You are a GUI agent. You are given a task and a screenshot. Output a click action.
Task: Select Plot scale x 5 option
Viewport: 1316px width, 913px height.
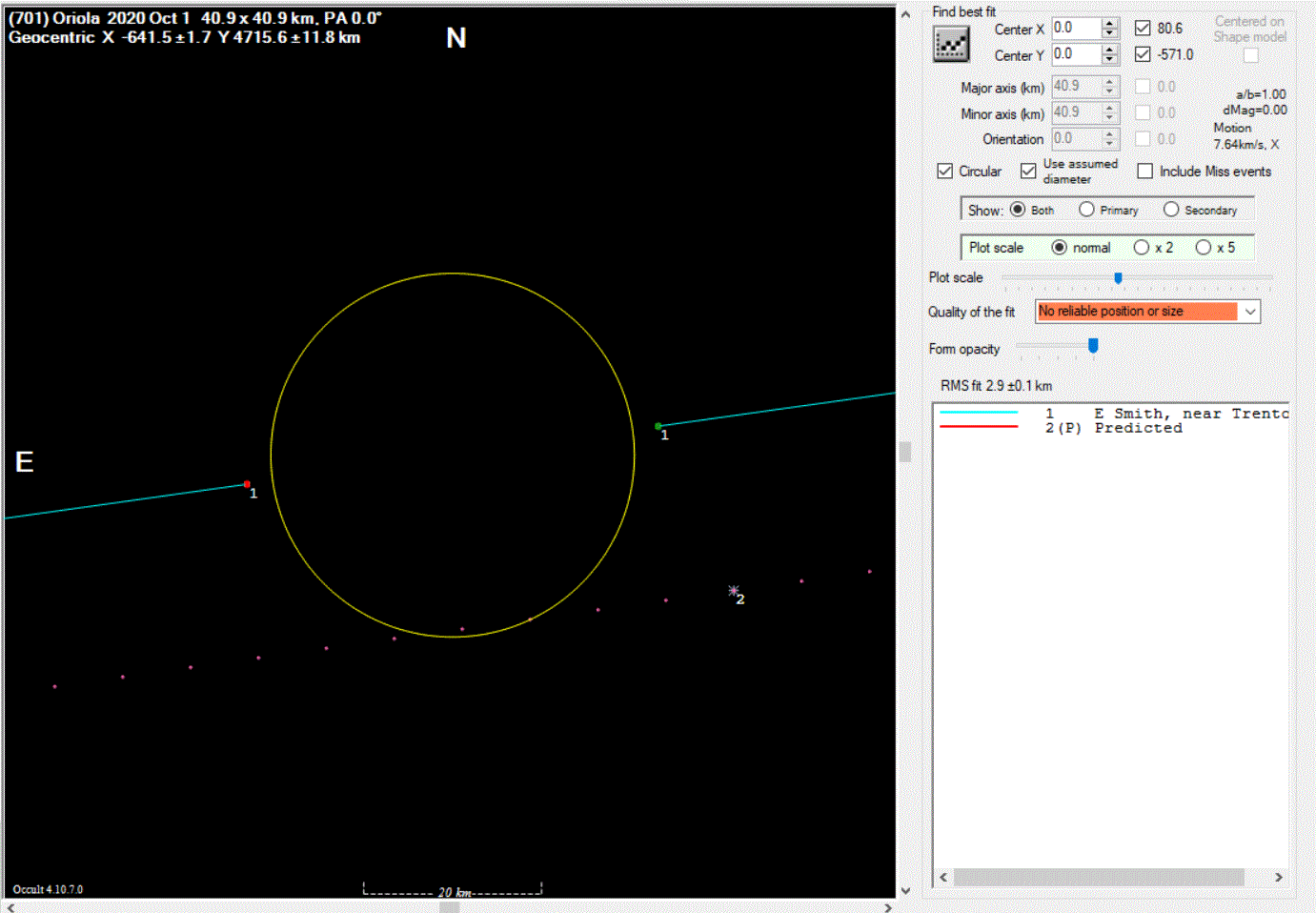point(1204,248)
